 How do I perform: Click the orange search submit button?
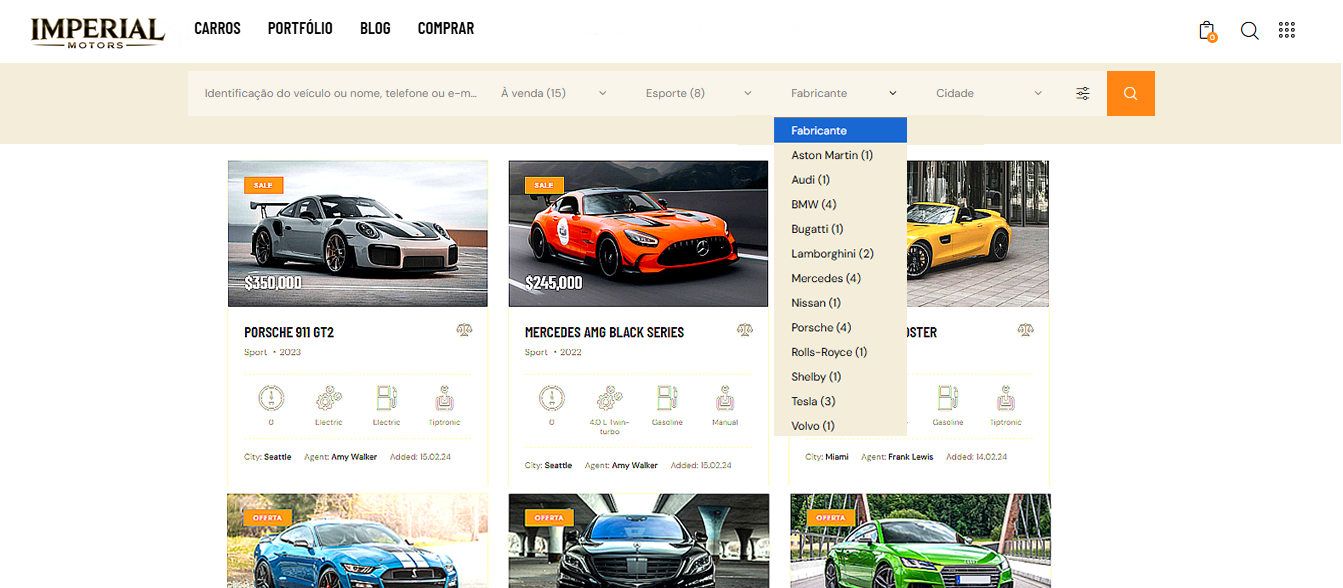[x=1130, y=93]
